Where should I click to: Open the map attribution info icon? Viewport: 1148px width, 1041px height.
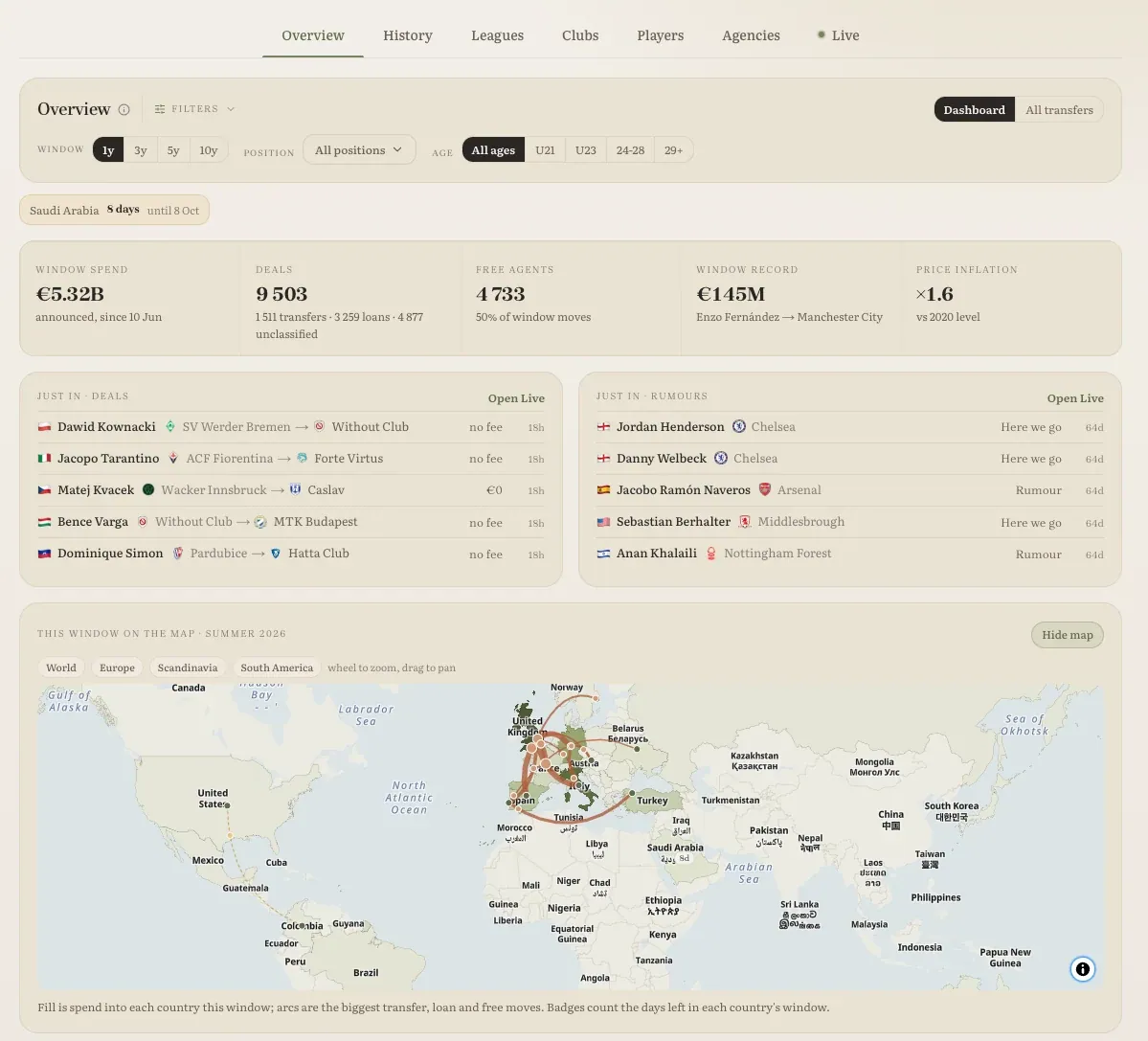[1082, 969]
